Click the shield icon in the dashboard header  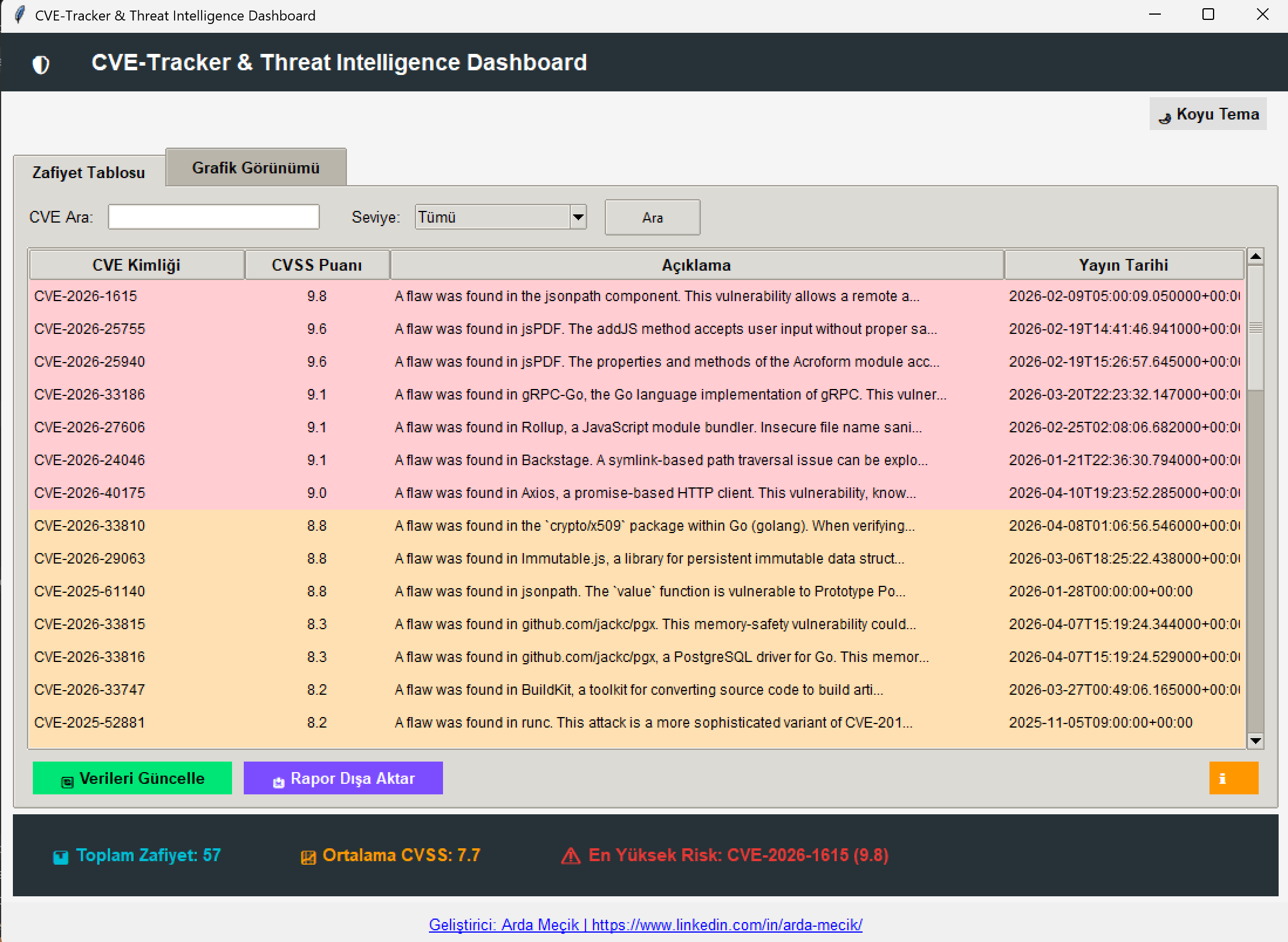(41, 64)
